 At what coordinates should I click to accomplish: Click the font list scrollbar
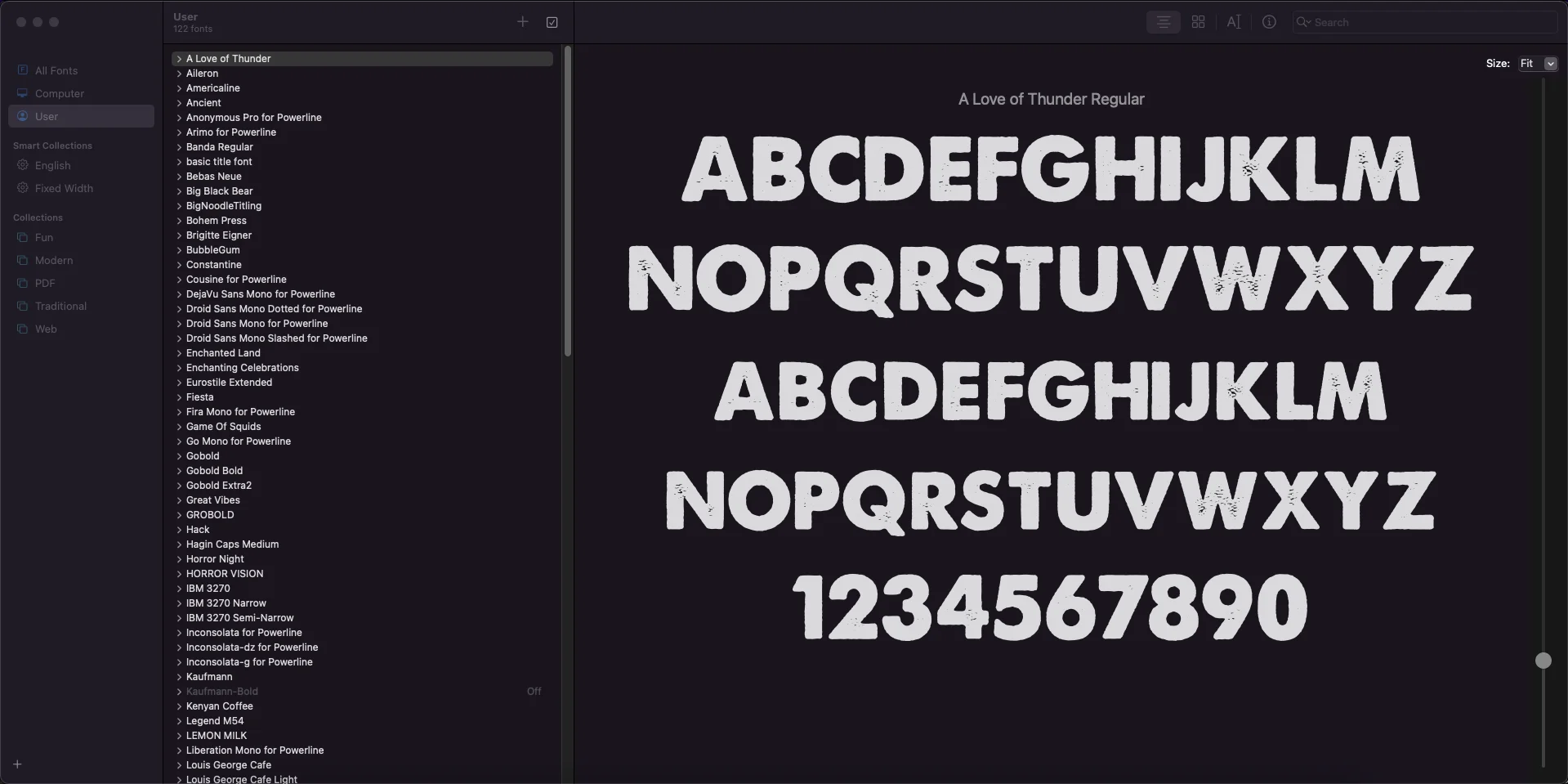(568, 201)
